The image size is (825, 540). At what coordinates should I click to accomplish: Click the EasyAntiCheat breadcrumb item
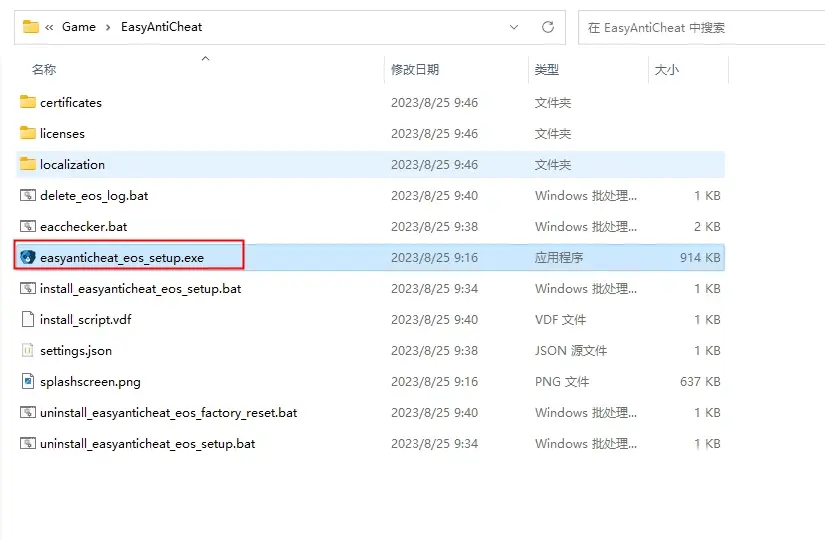point(162,27)
